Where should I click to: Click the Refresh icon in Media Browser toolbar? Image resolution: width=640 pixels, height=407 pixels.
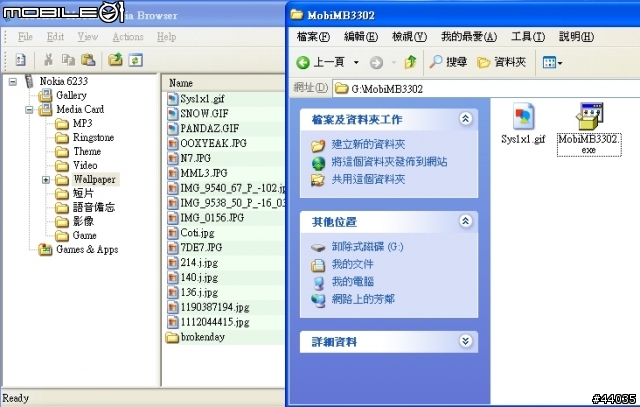136,60
